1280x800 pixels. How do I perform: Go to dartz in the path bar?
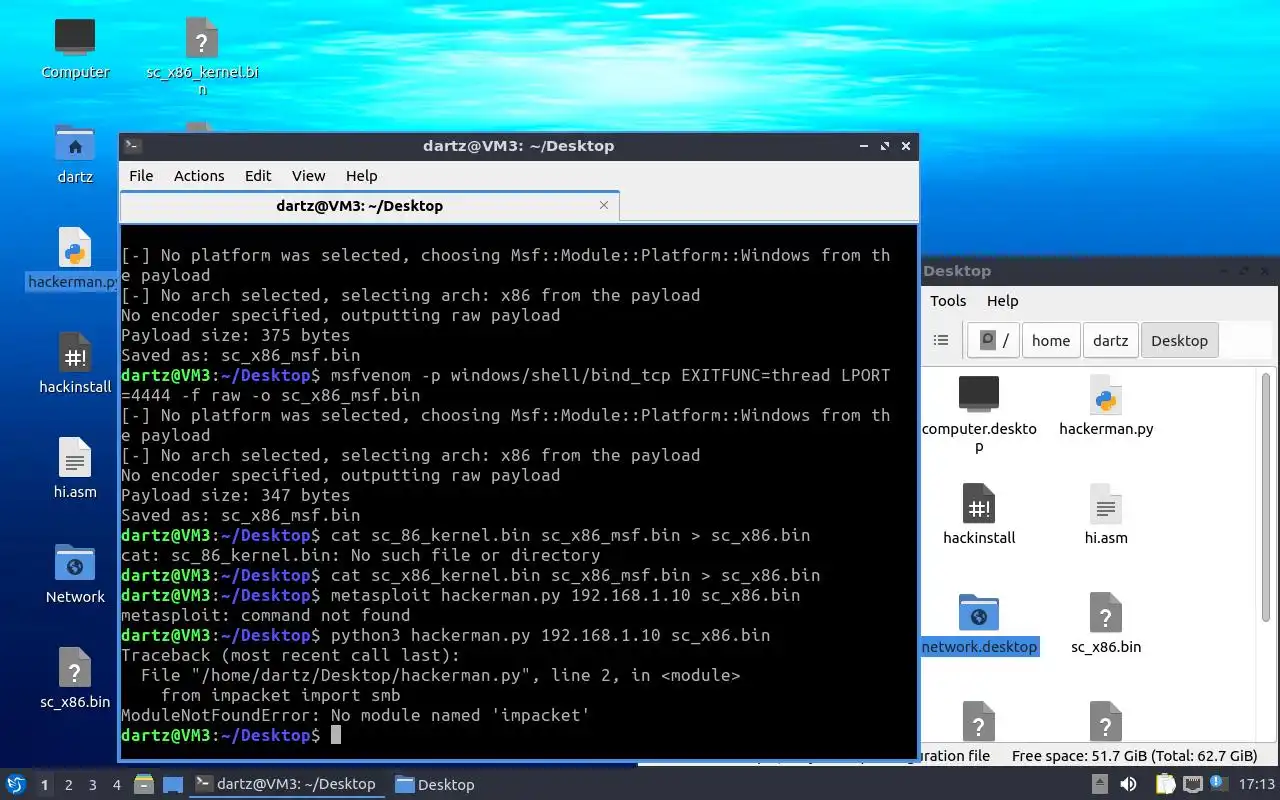click(1110, 340)
